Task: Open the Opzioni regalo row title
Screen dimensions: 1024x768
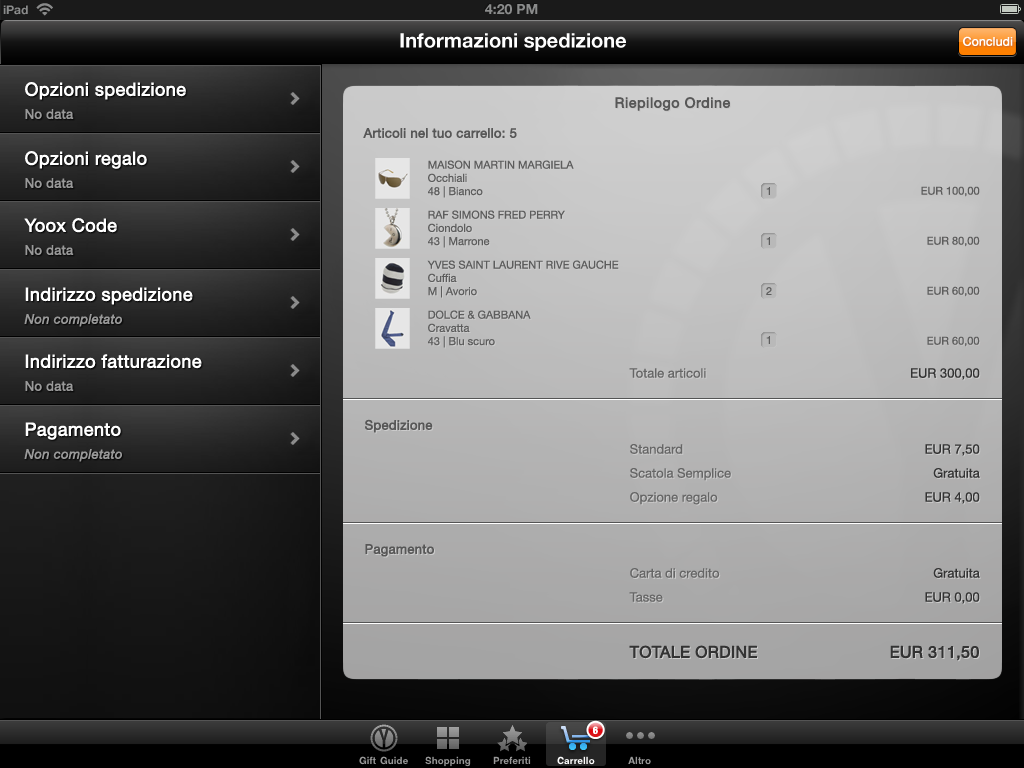Action: coord(86,159)
